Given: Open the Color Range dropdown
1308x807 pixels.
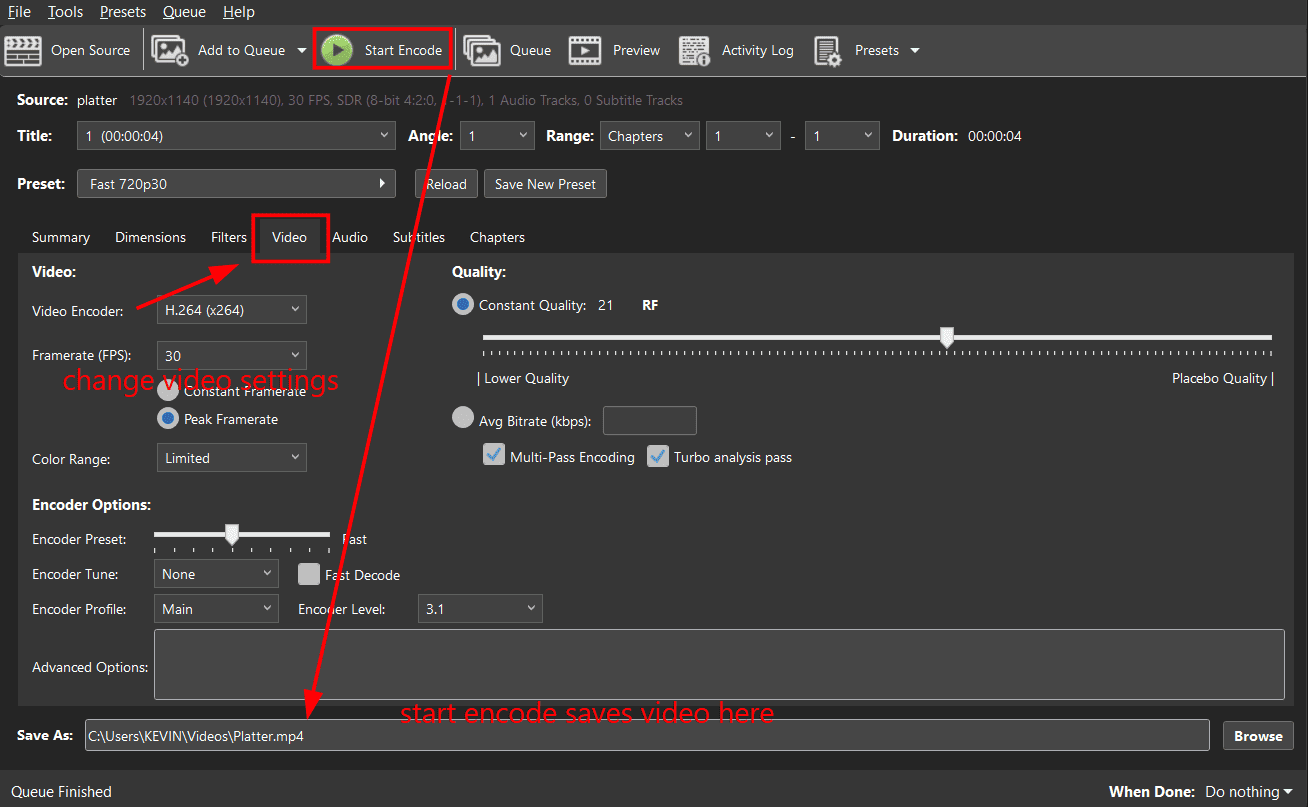Looking at the screenshot, I should (232, 458).
